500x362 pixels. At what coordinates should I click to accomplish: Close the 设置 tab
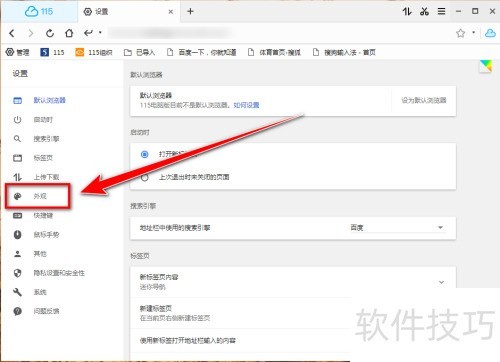pos(171,12)
